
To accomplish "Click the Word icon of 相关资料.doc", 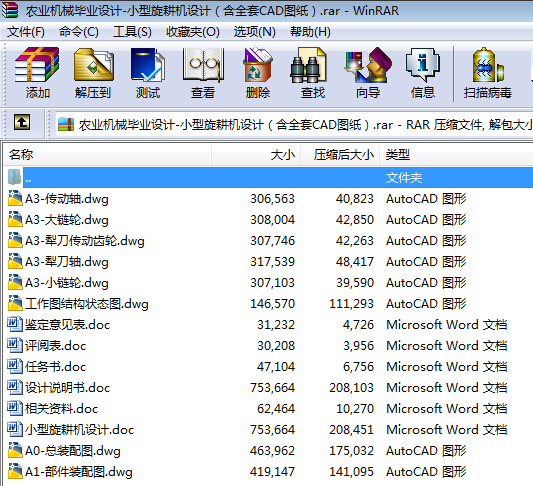I will pyautogui.click(x=15, y=408).
